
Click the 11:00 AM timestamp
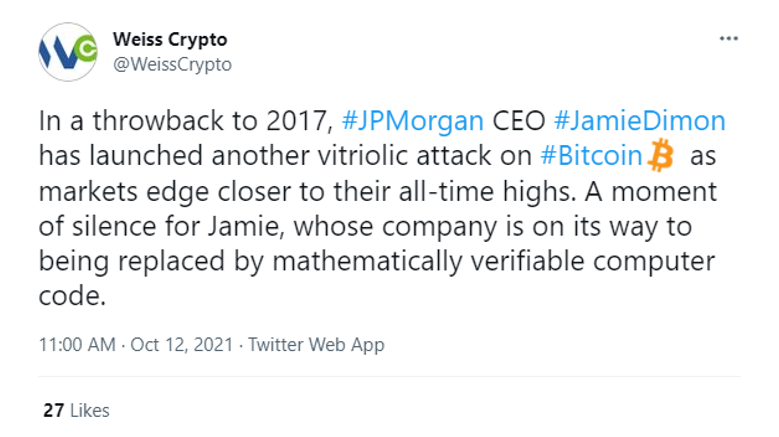(77, 344)
